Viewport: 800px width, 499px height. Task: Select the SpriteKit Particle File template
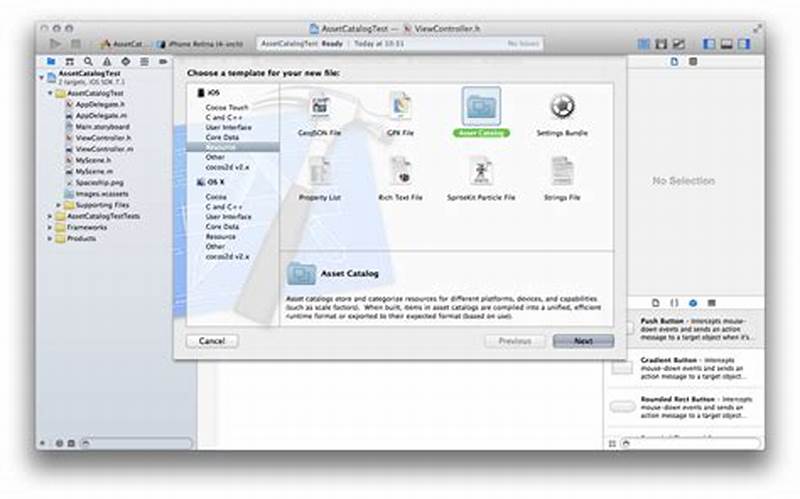pos(481,179)
